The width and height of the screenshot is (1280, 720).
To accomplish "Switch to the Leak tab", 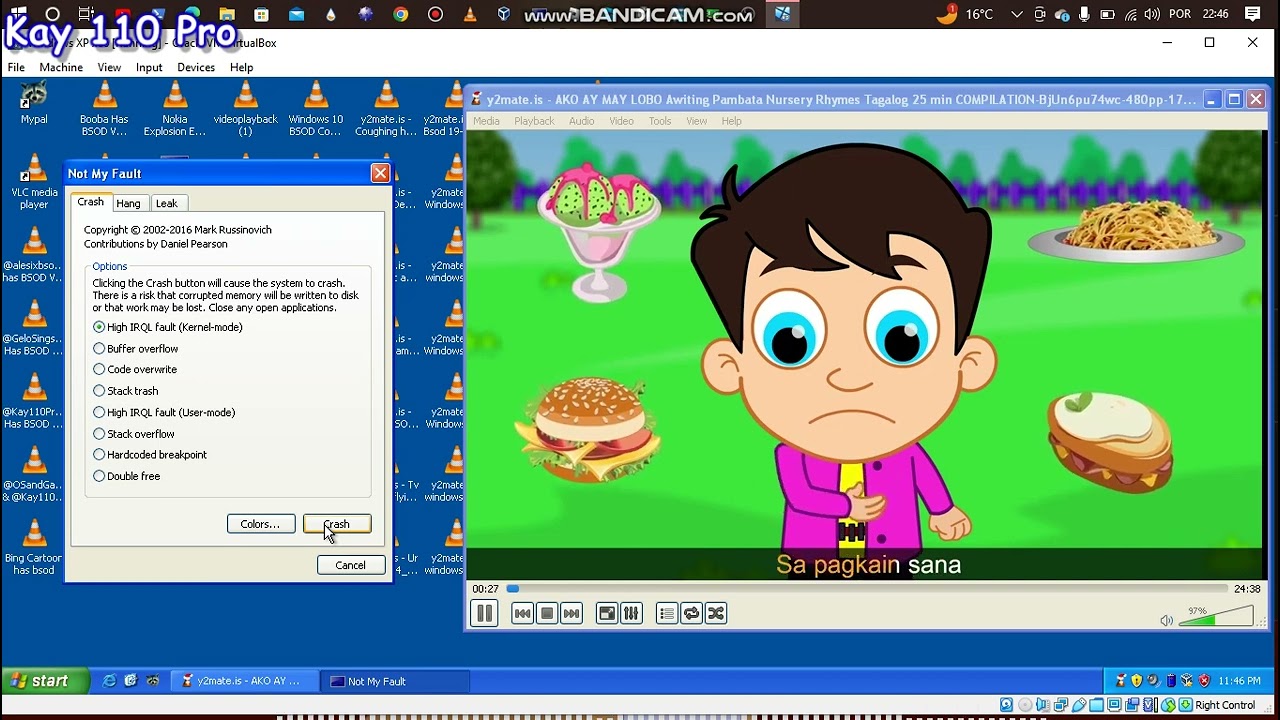I will (166, 203).
